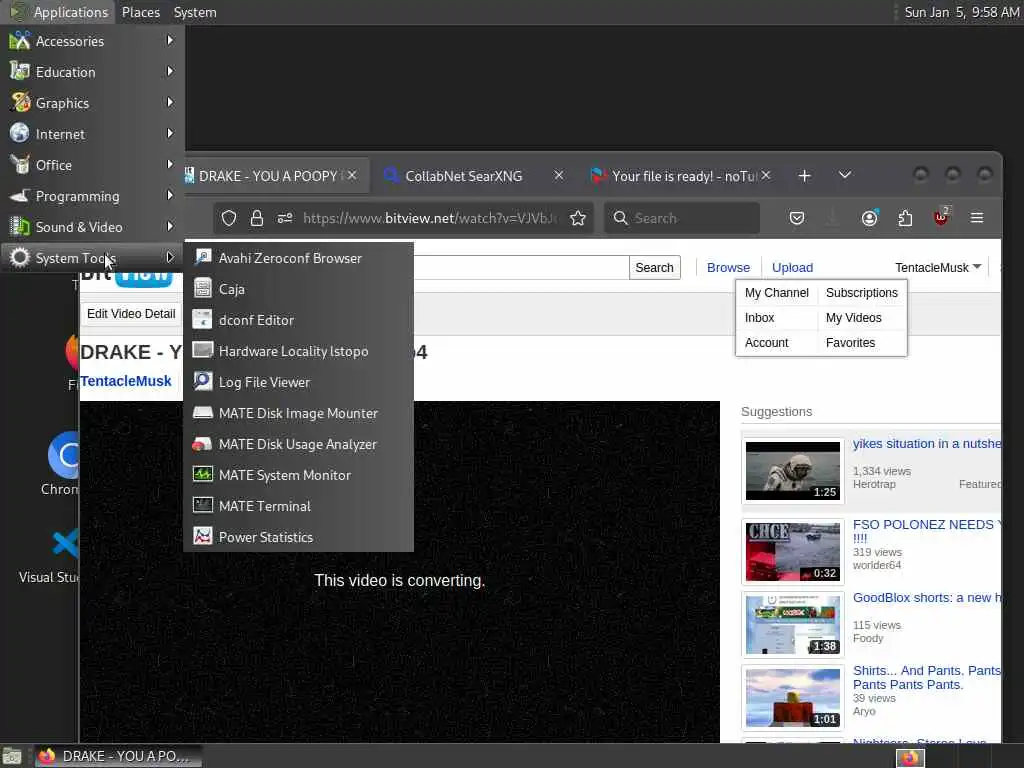Open the list all tabs dropdown

(x=844, y=175)
